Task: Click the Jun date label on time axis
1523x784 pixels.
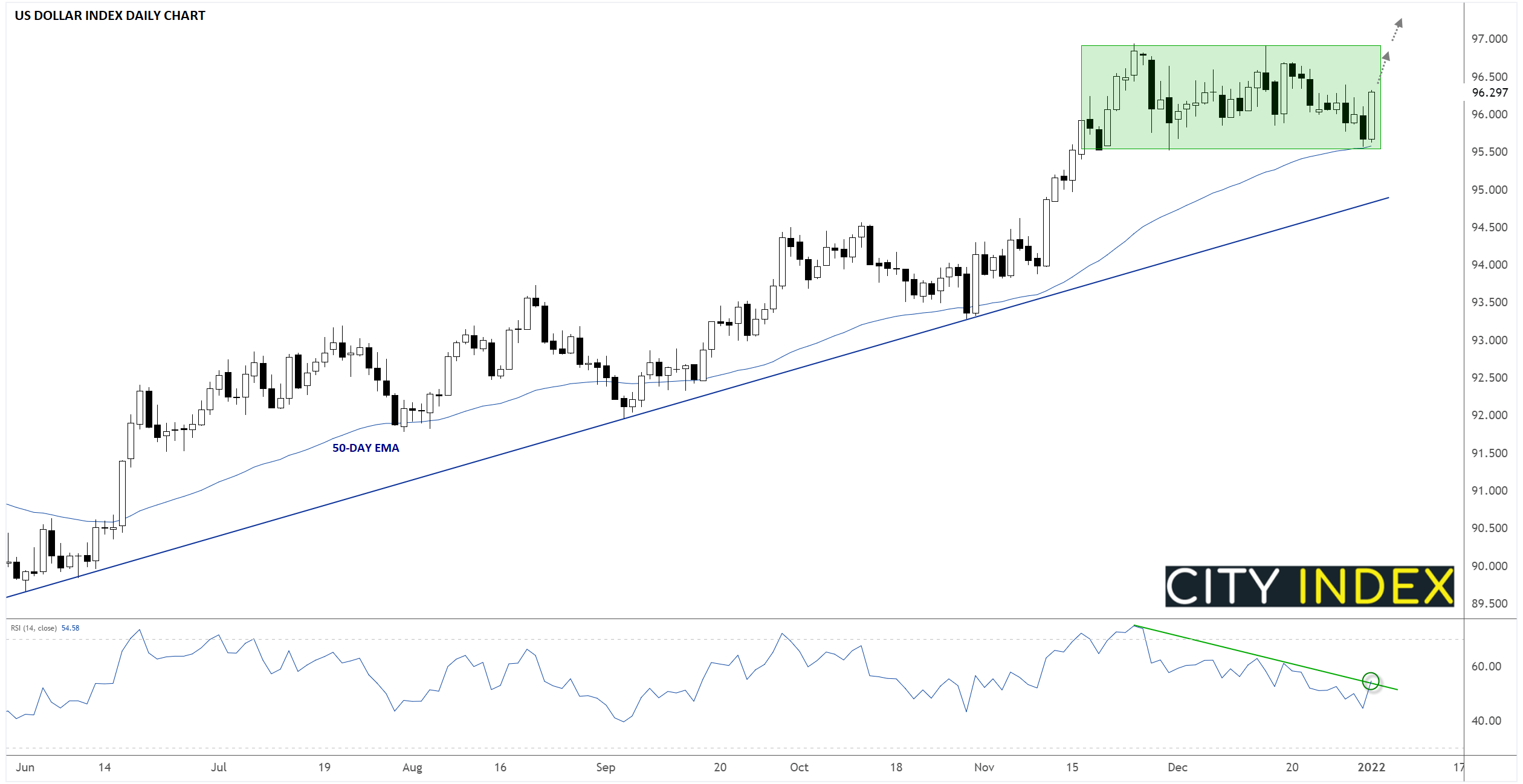Action: point(25,767)
